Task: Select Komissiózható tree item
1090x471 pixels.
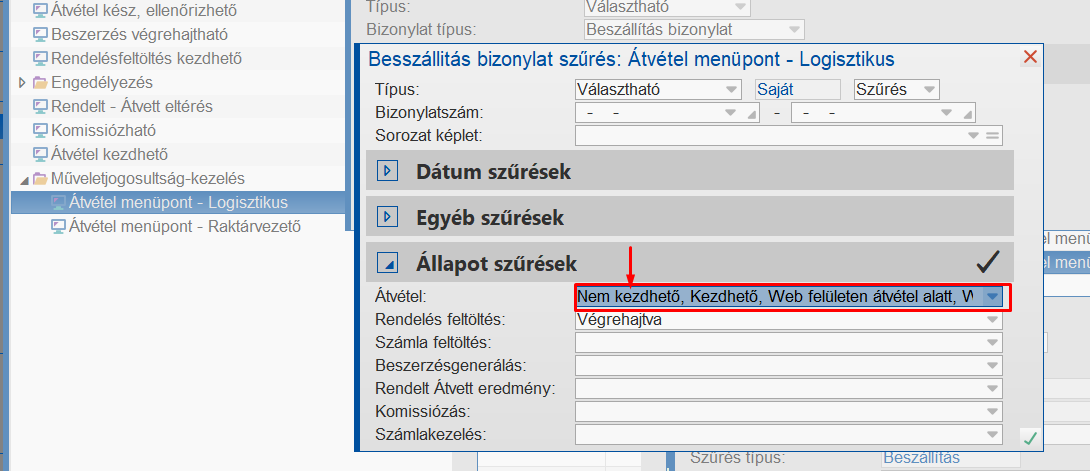Action: point(104,130)
